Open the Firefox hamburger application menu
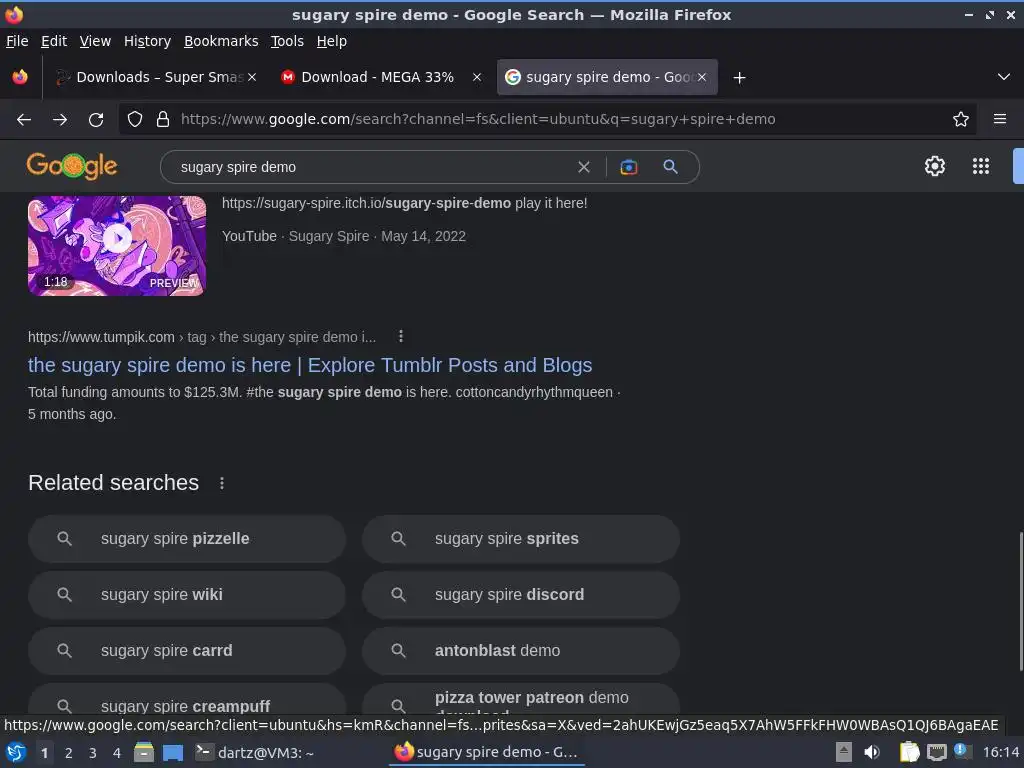The height and width of the screenshot is (768, 1024). (x=1000, y=119)
